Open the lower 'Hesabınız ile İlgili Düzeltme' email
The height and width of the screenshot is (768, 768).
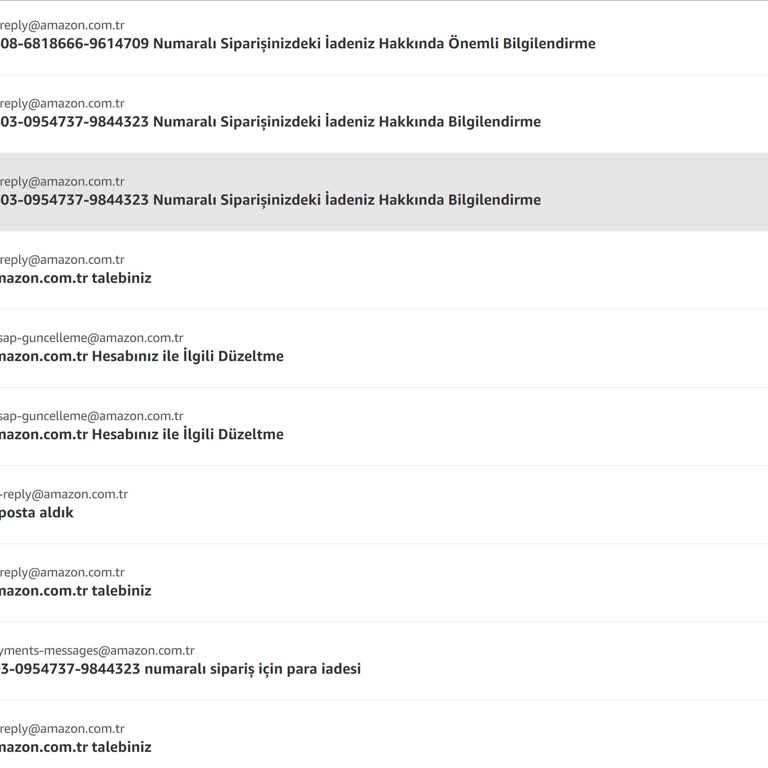click(x=384, y=427)
